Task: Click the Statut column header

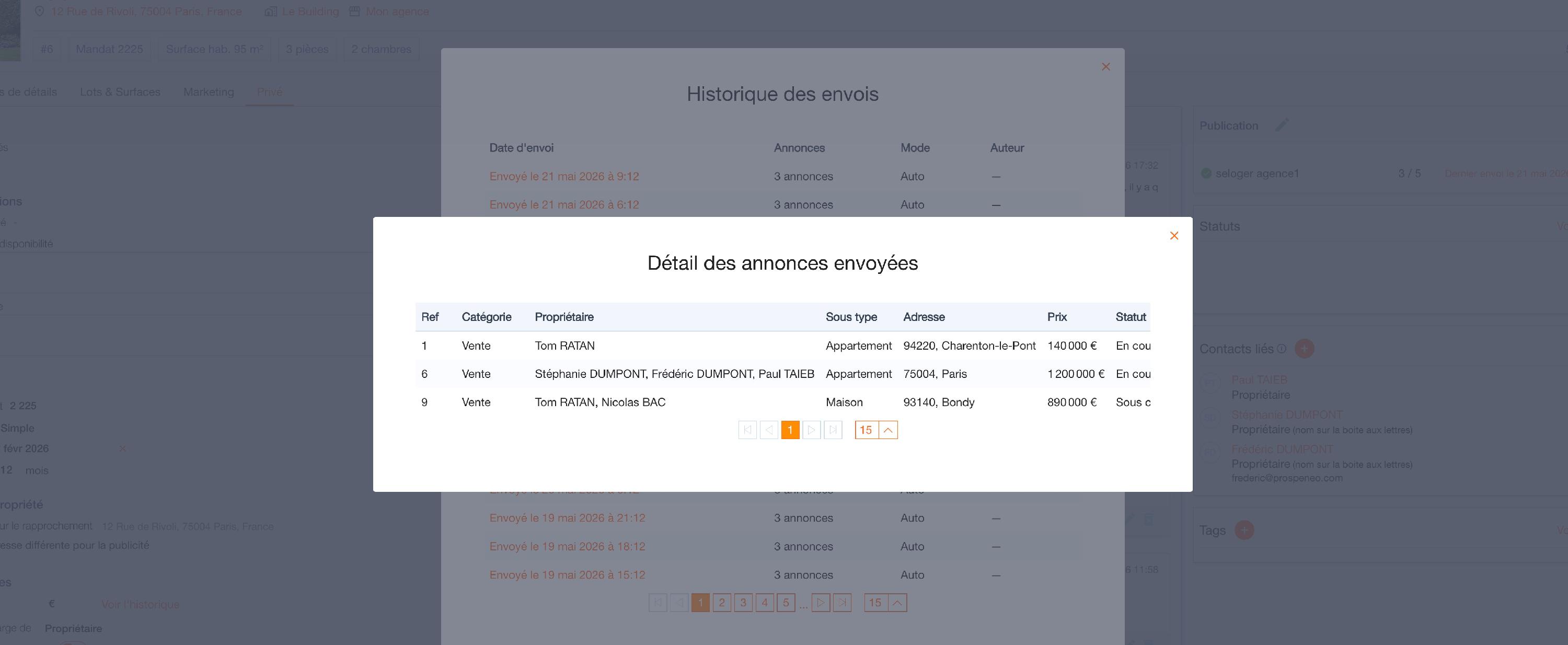Action: tap(1131, 317)
